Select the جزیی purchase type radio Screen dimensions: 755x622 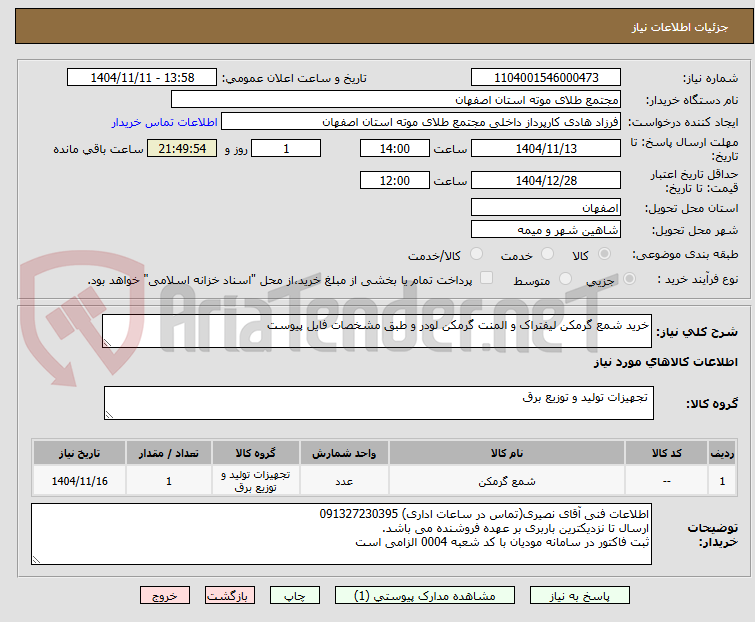(629, 279)
